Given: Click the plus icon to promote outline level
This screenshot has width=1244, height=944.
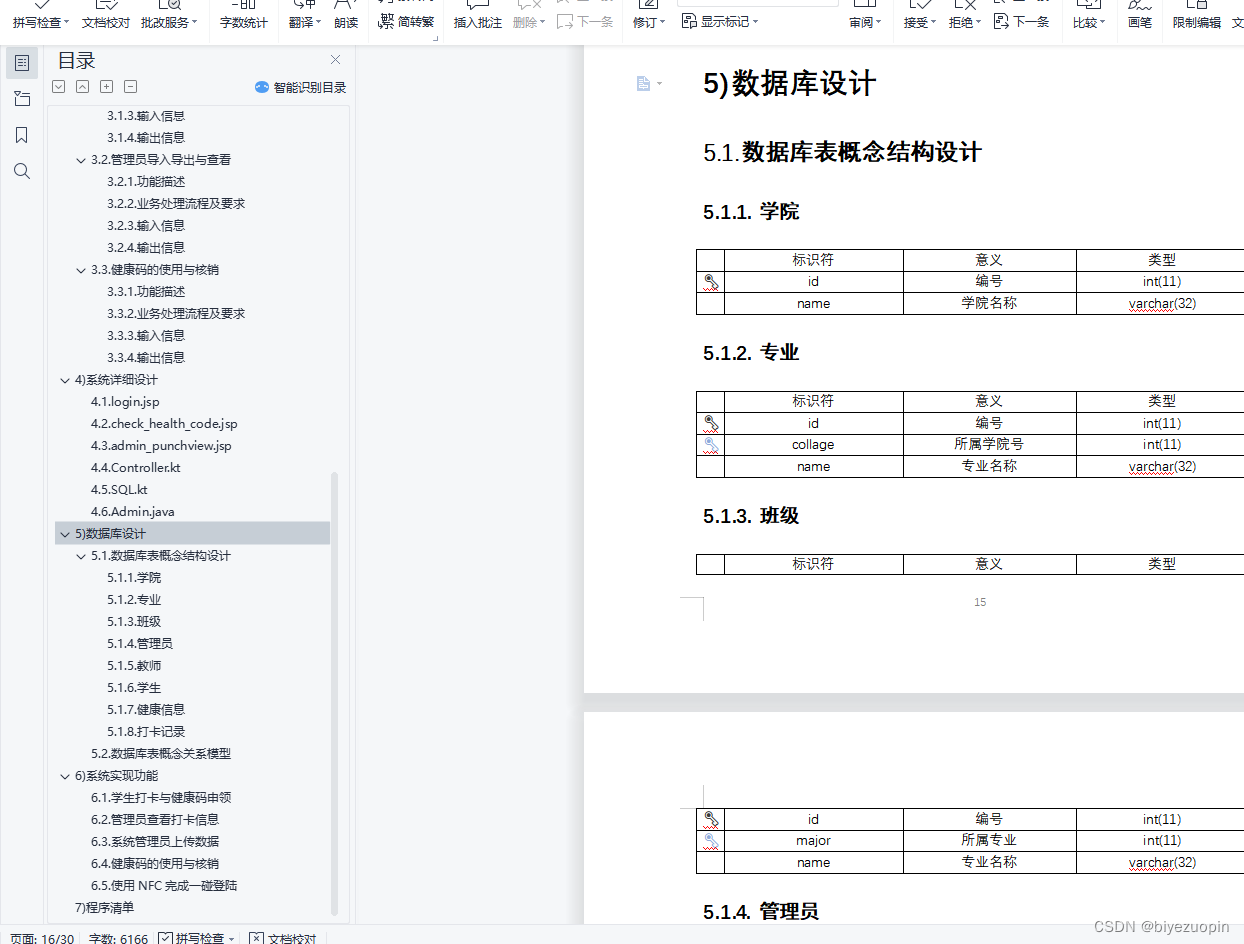Looking at the screenshot, I should tap(107, 87).
